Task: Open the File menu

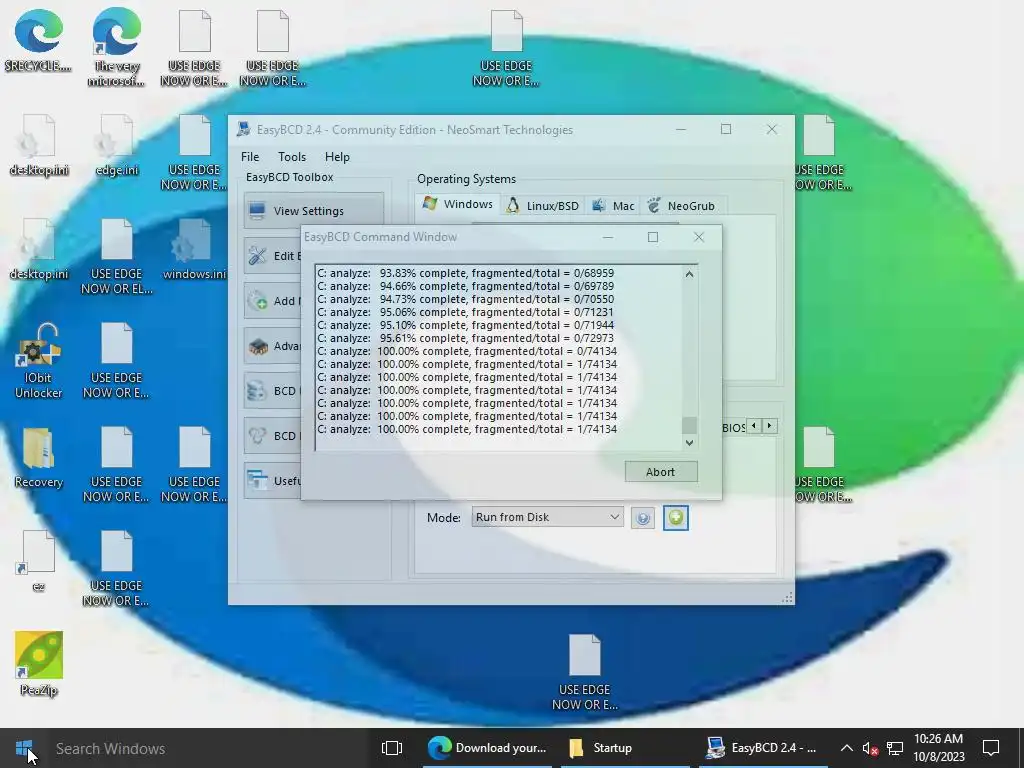Action: [249, 157]
